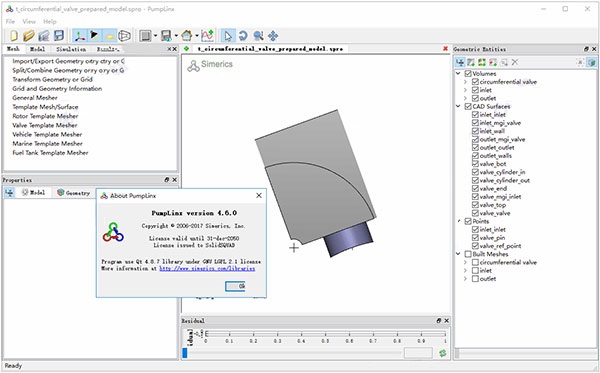Screen dimensions: 600x373
Task: Collapse the CAD Surfaces tree node
Action: [x=458, y=106]
